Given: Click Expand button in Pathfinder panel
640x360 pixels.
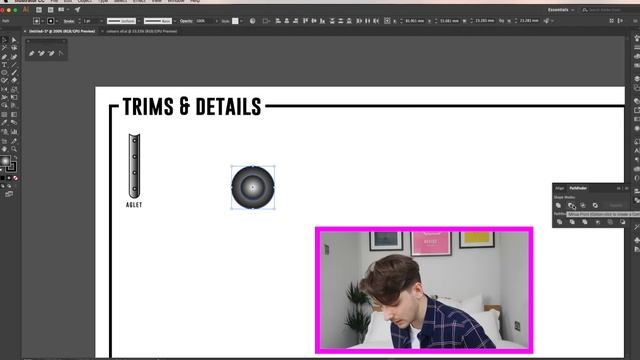Looking at the screenshot, I should (616, 205).
